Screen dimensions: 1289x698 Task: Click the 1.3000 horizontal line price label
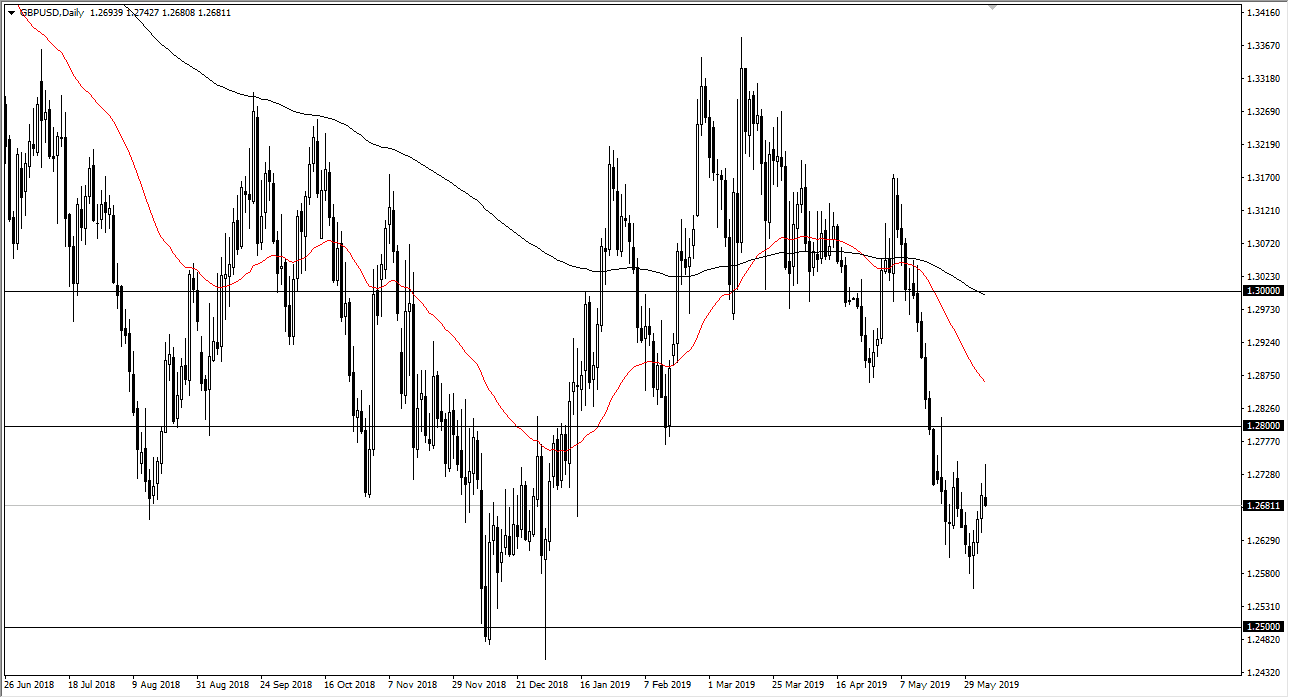pyautogui.click(x=1264, y=290)
